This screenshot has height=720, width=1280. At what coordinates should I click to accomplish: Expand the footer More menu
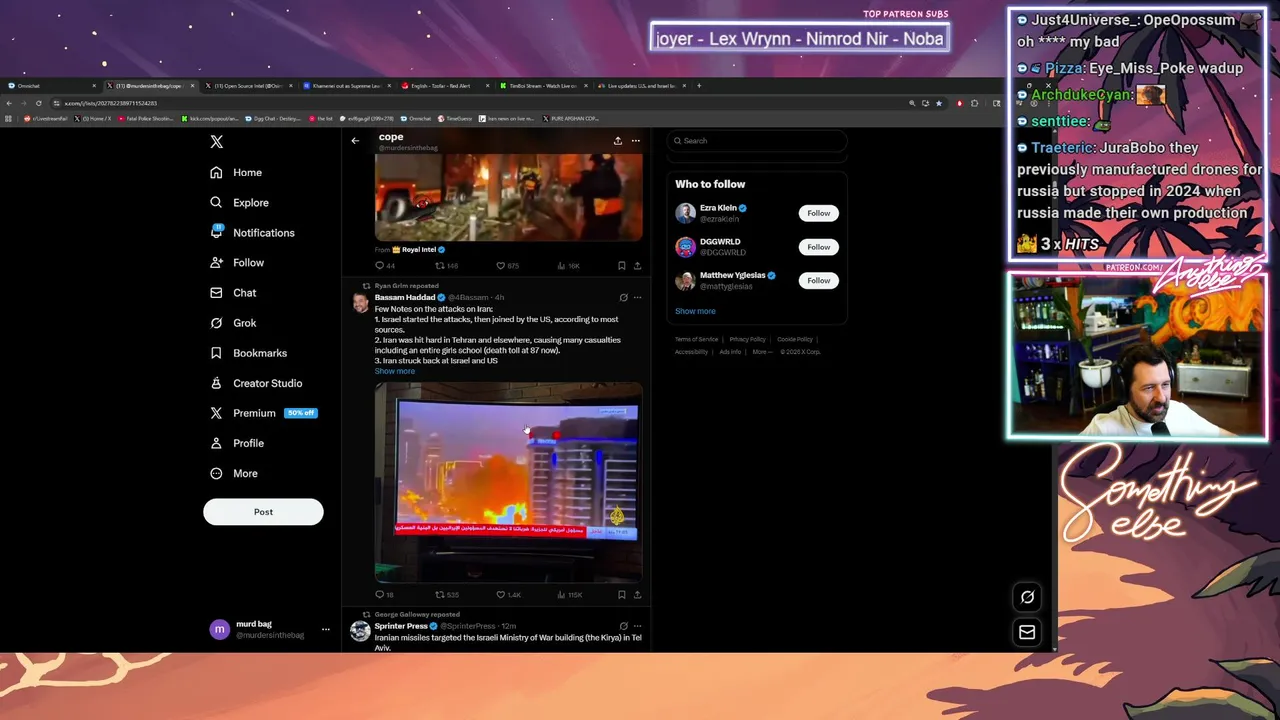click(x=762, y=352)
